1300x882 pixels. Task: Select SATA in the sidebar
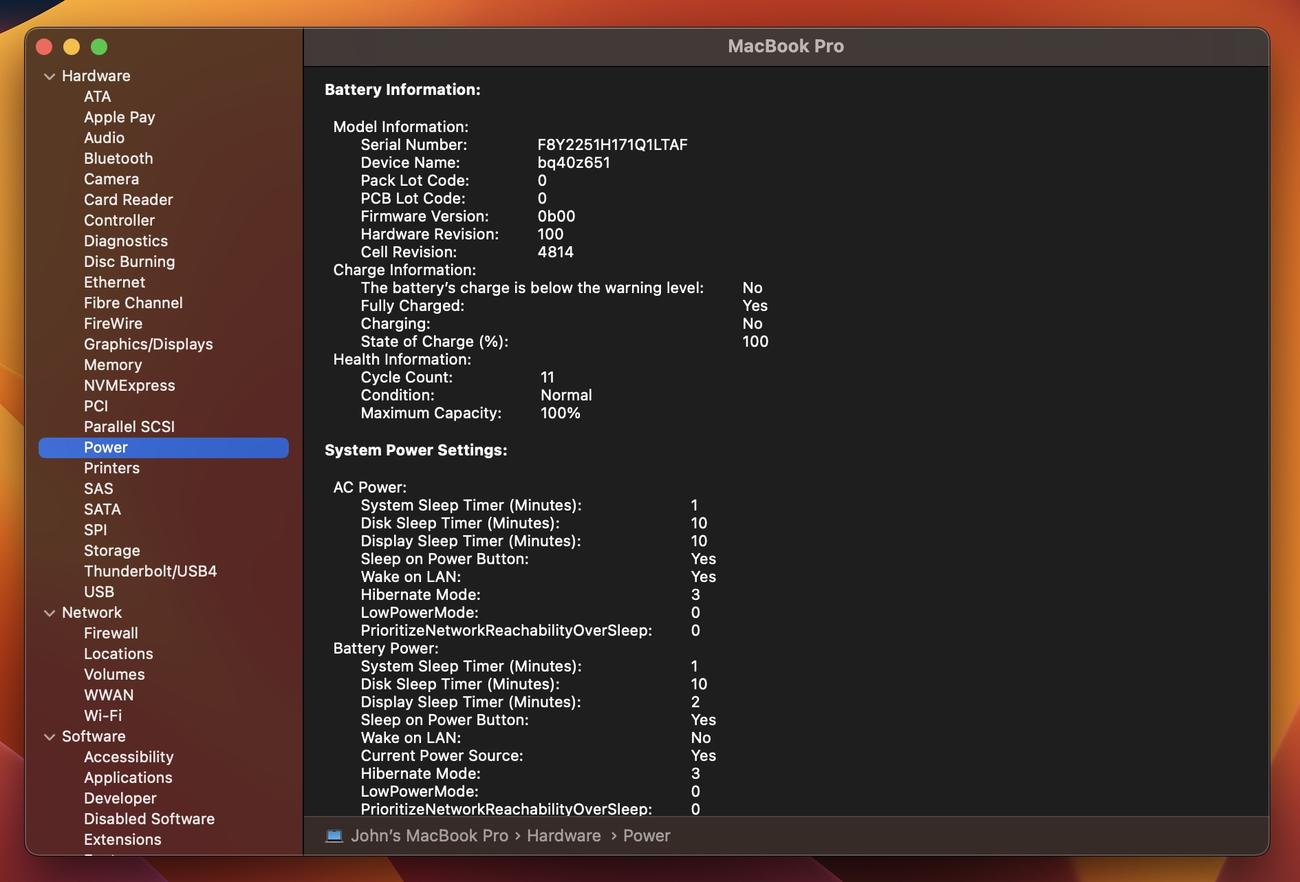click(x=102, y=510)
